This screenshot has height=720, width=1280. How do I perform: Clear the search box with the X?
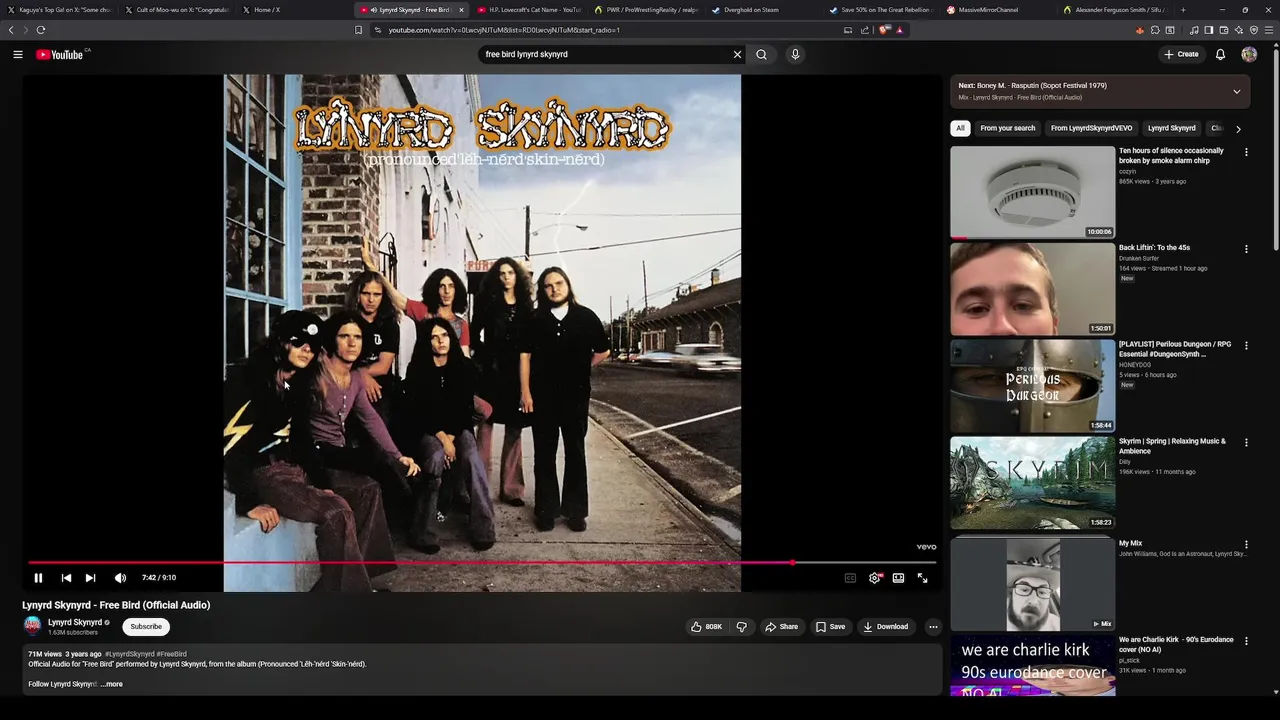click(738, 54)
